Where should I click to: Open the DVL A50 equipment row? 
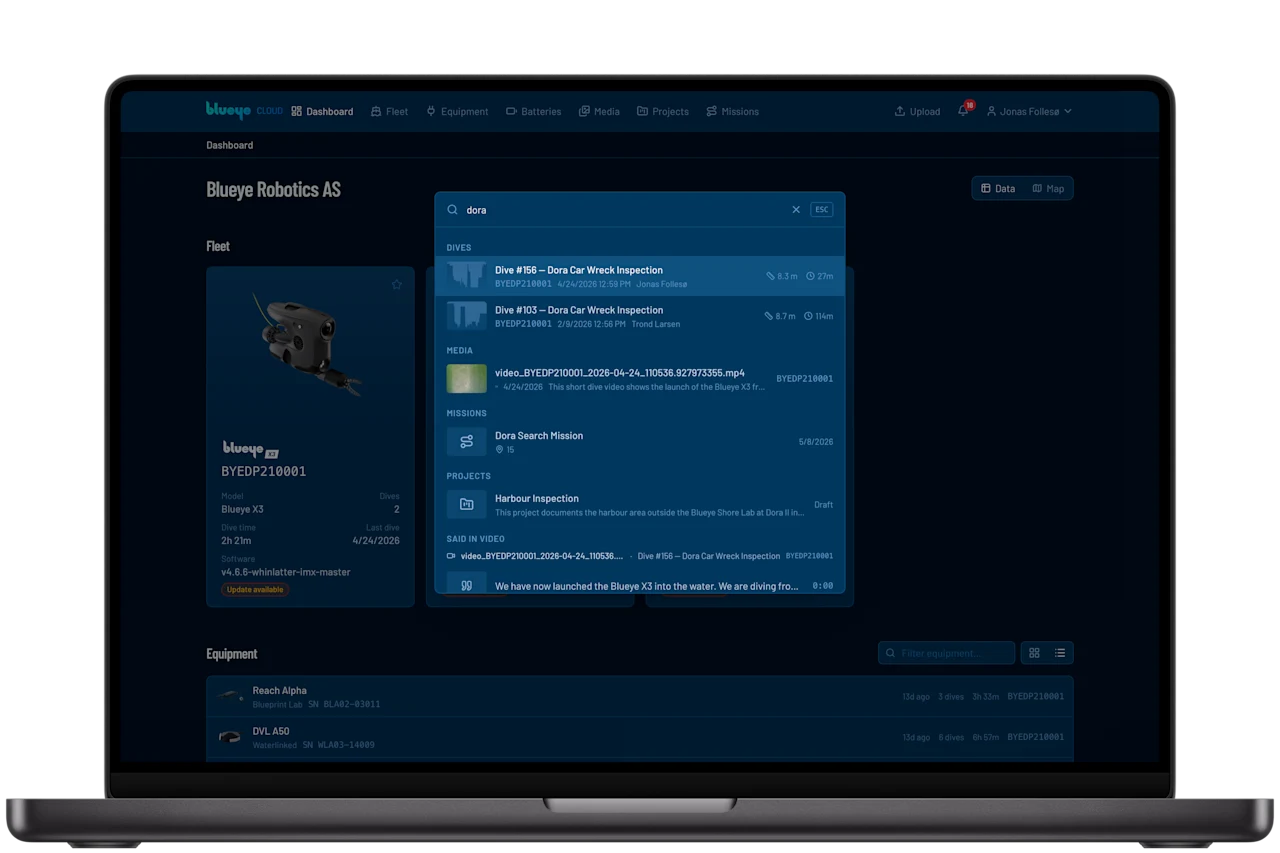[640, 737]
